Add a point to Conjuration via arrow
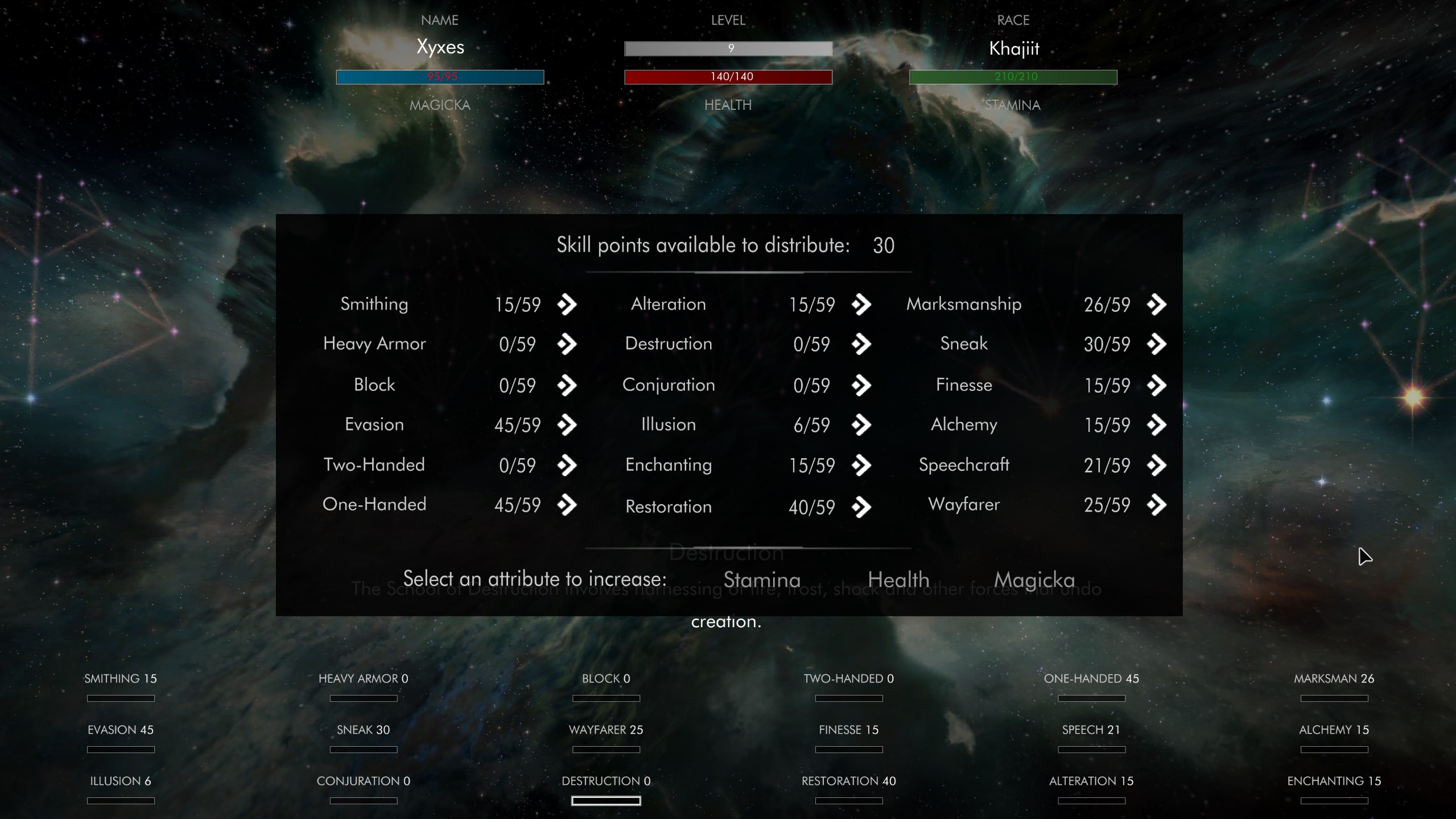The image size is (1456, 819). pyautogui.click(x=861, y=385)
